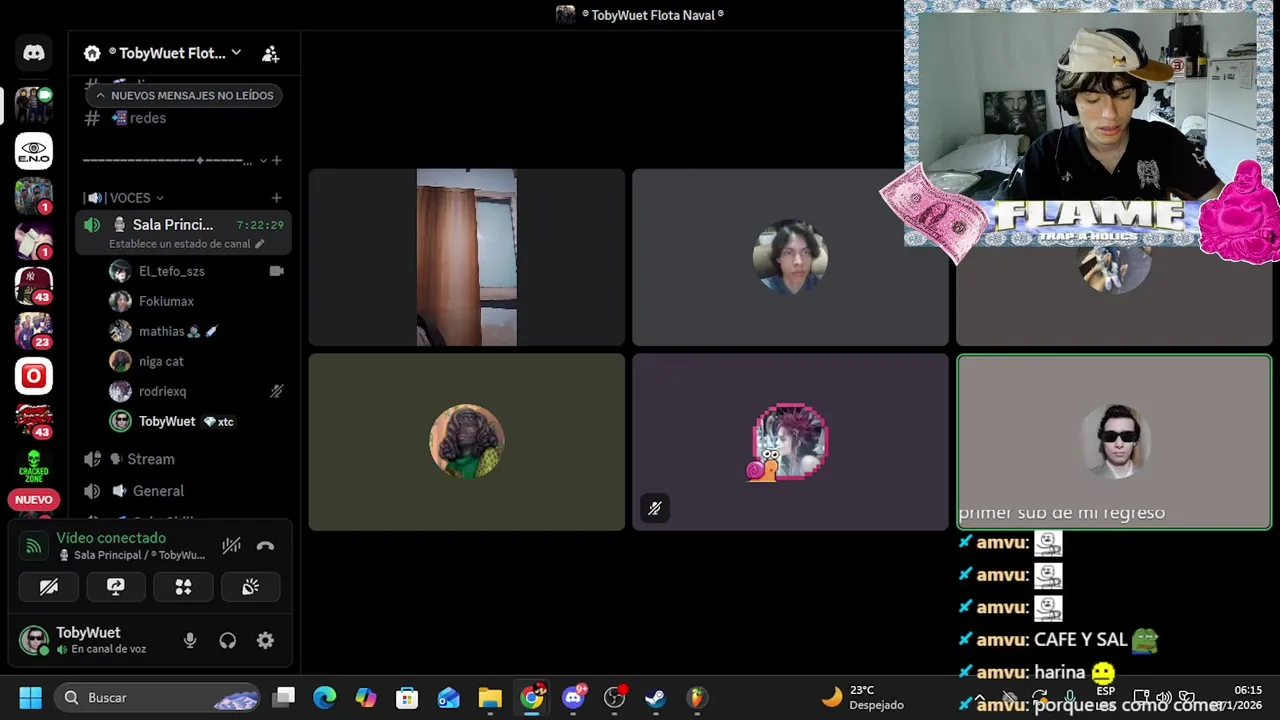Open Microsoft Store from taskbar

point(407,697)
